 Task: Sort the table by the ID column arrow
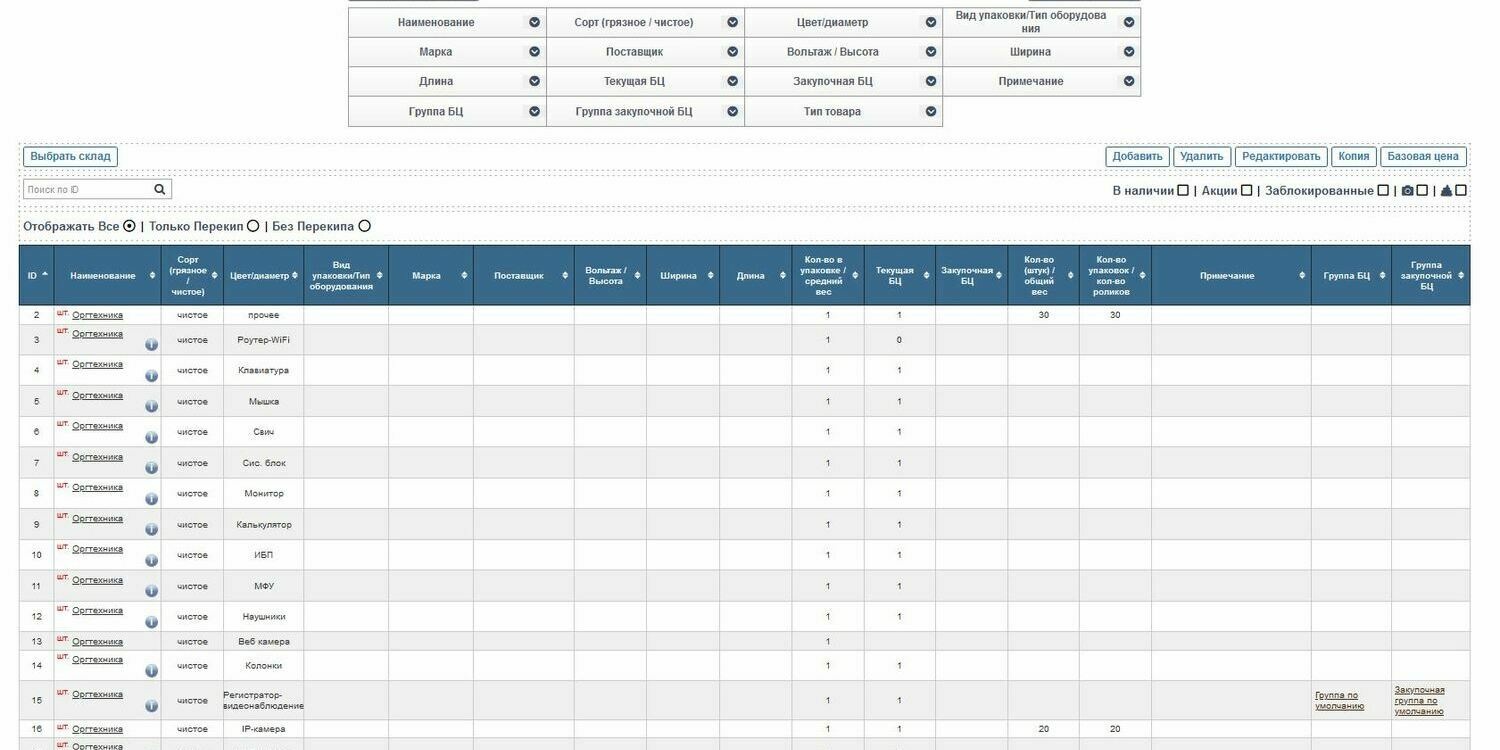45,275
